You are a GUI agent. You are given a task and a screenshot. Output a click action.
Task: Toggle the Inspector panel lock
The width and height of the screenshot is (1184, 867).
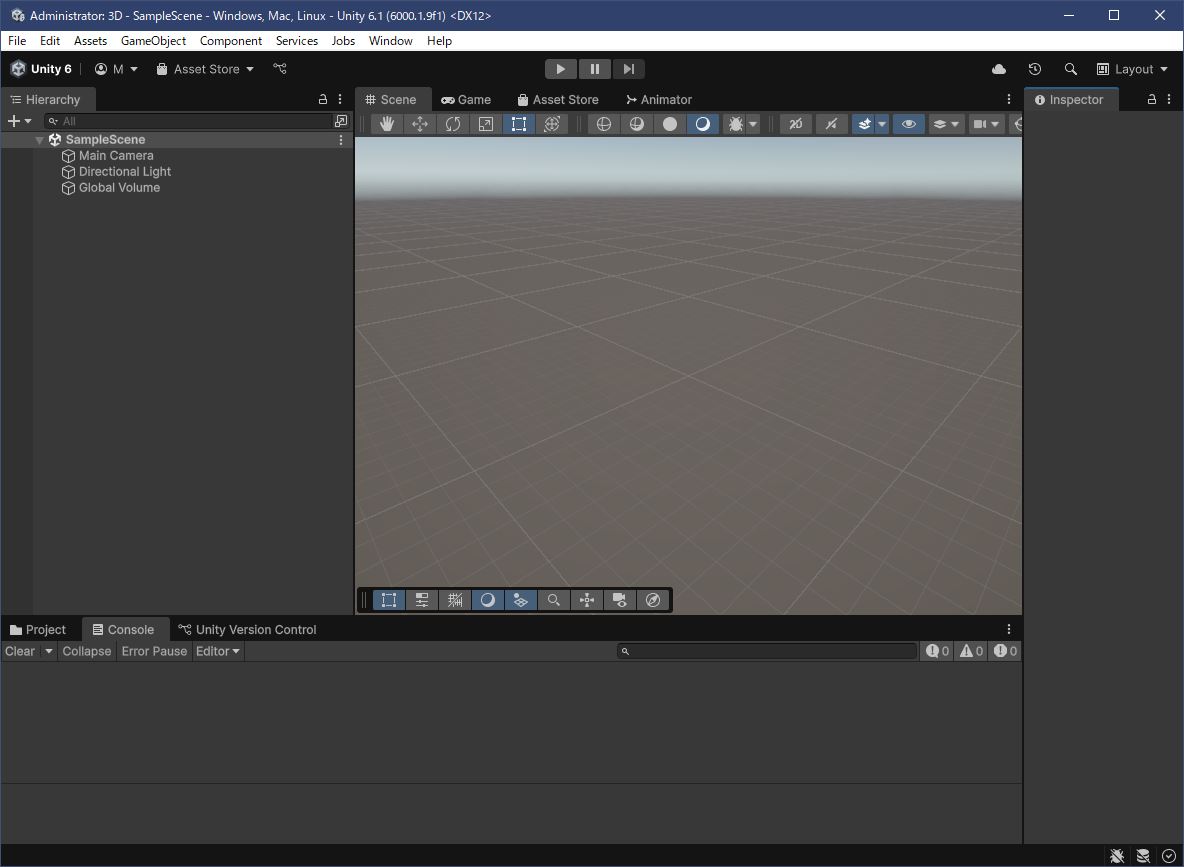pos(1152,99)
